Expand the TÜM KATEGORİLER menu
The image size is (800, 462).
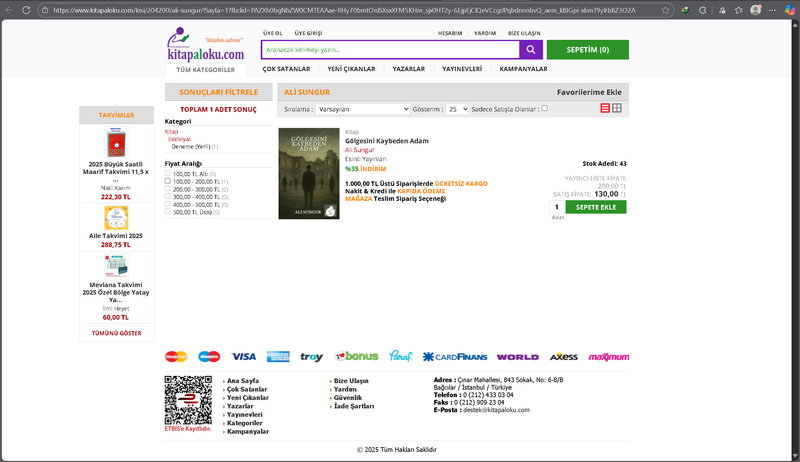[x=205, y=70]
